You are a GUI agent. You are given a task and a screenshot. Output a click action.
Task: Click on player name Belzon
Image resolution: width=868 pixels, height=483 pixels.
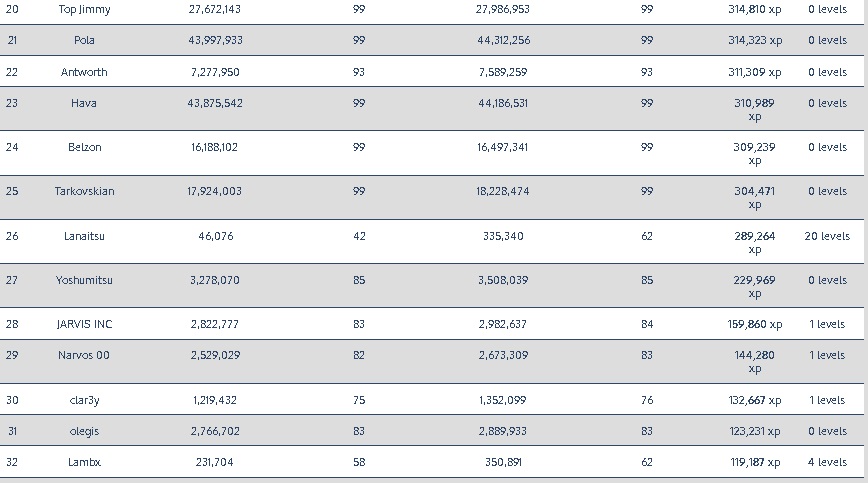pos(84,147)
